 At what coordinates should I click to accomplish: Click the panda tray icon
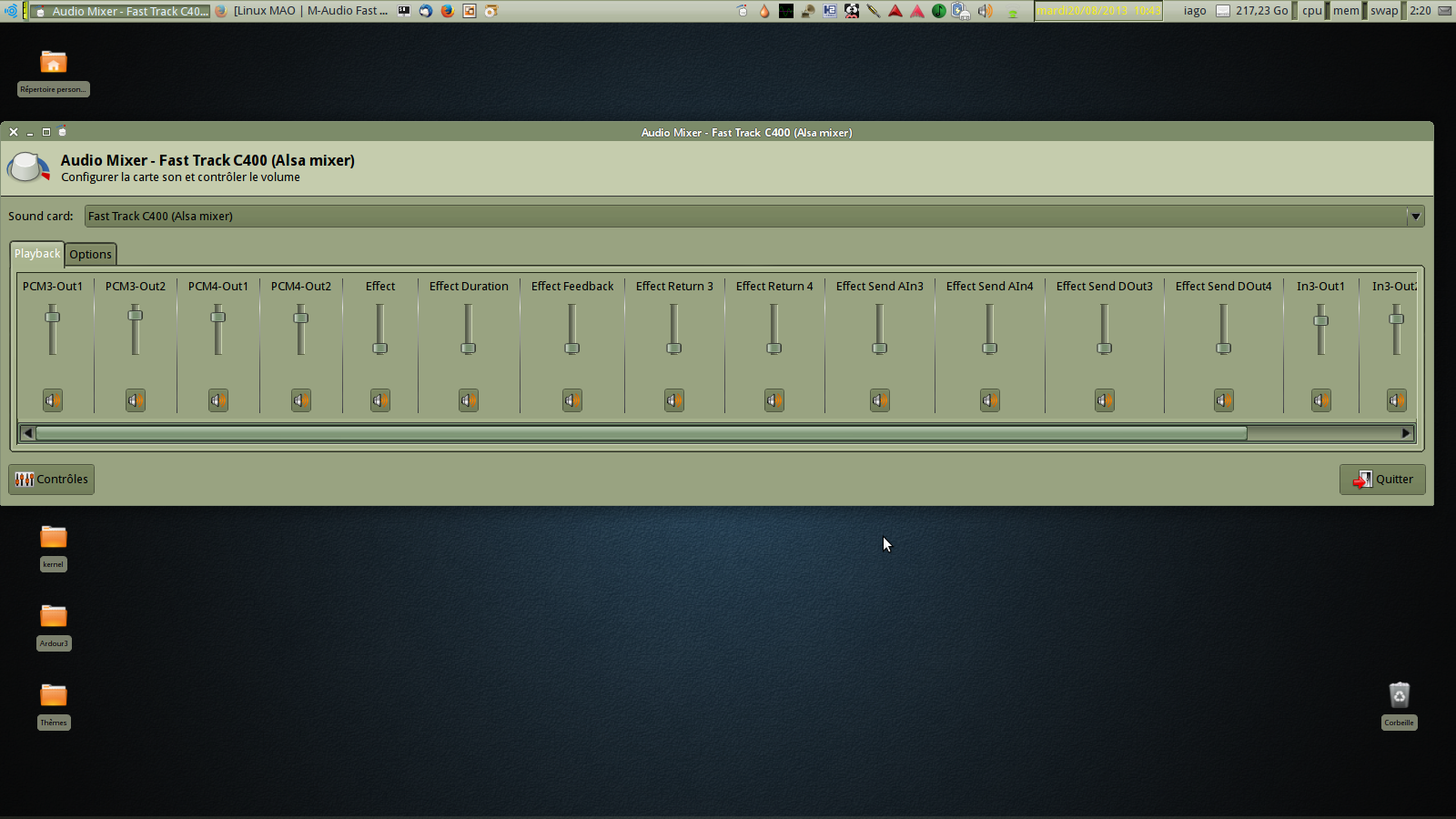point(852,11)
